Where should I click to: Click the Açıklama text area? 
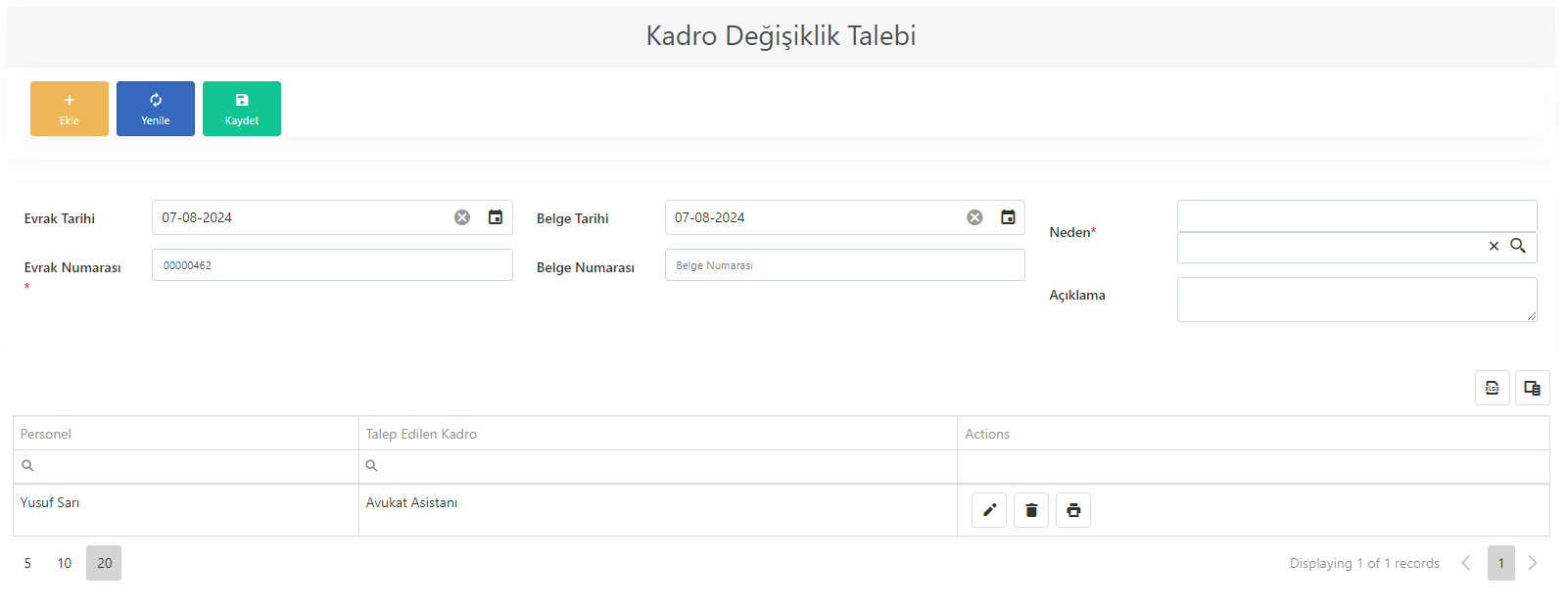point(1357,300)
